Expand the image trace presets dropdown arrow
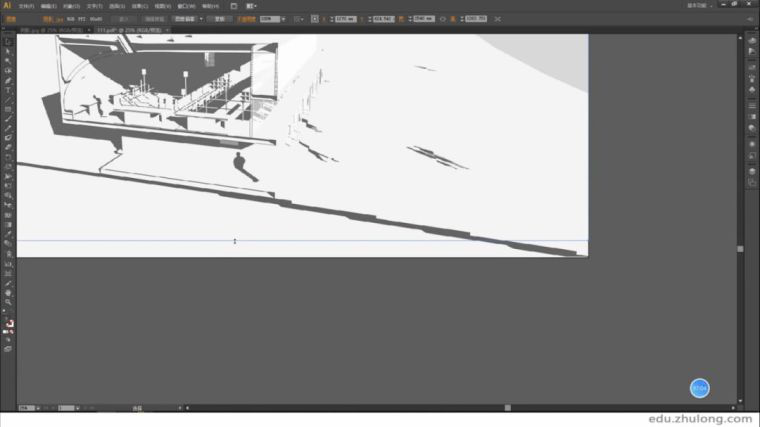The height and width of the screenshot is (427, 760). (x=200, y=18)
